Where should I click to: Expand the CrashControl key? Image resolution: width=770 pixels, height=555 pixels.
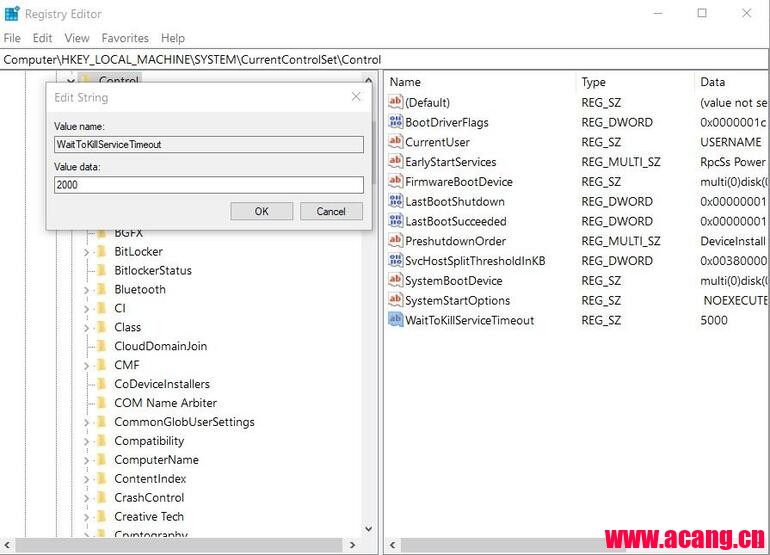86,499
